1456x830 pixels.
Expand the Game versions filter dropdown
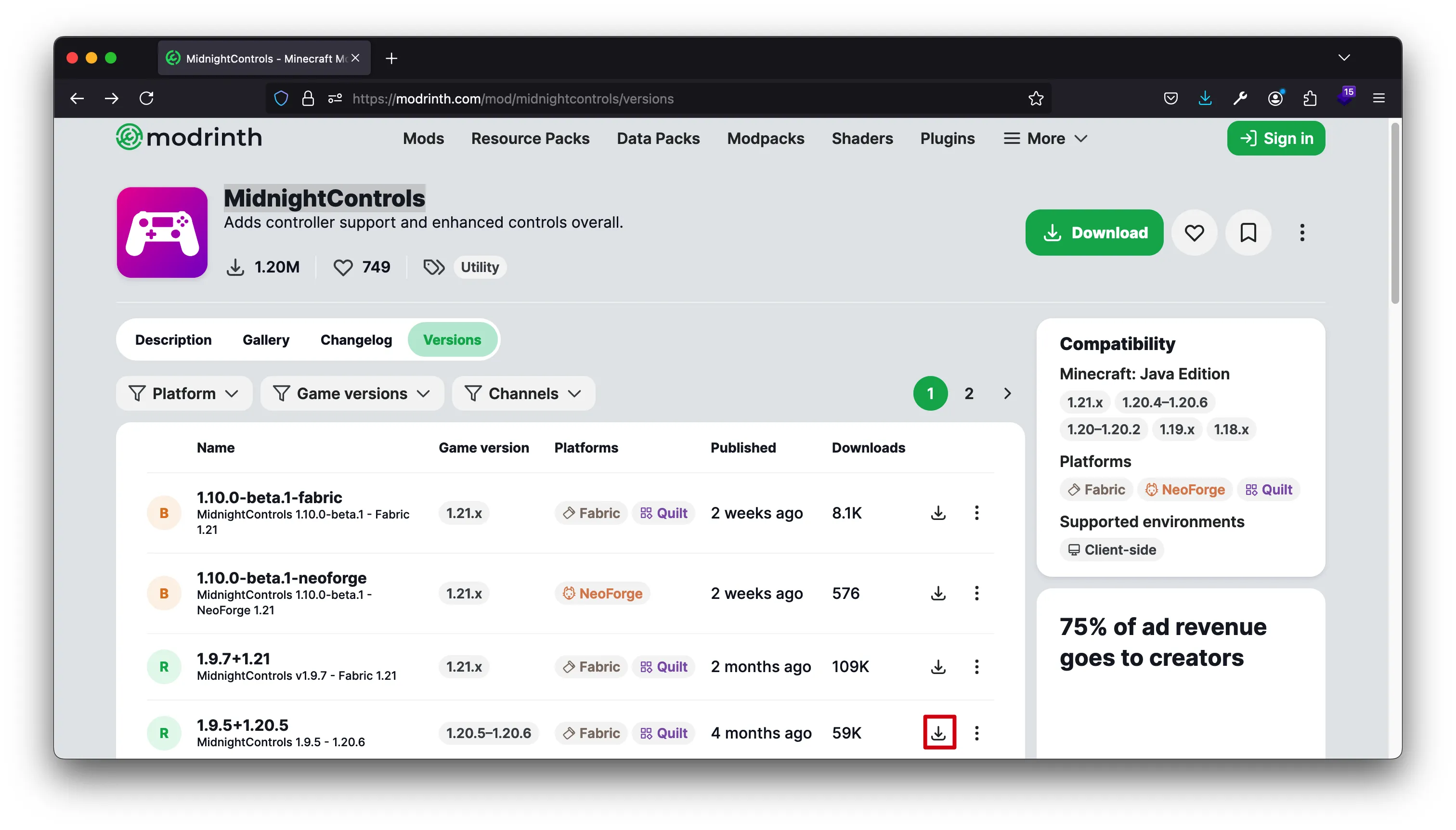[351, 393]
